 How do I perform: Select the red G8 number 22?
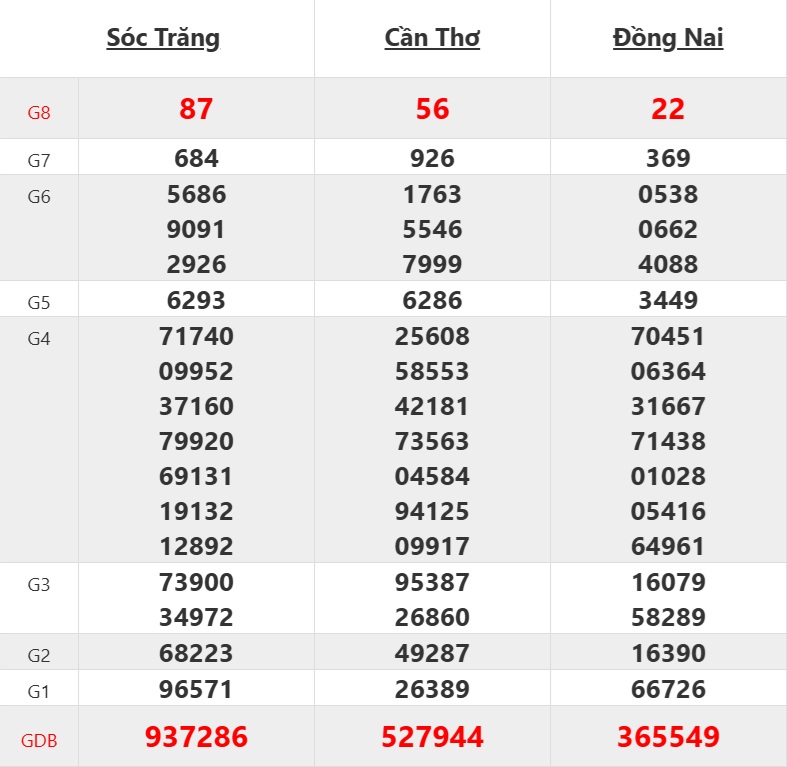point(668,109)
